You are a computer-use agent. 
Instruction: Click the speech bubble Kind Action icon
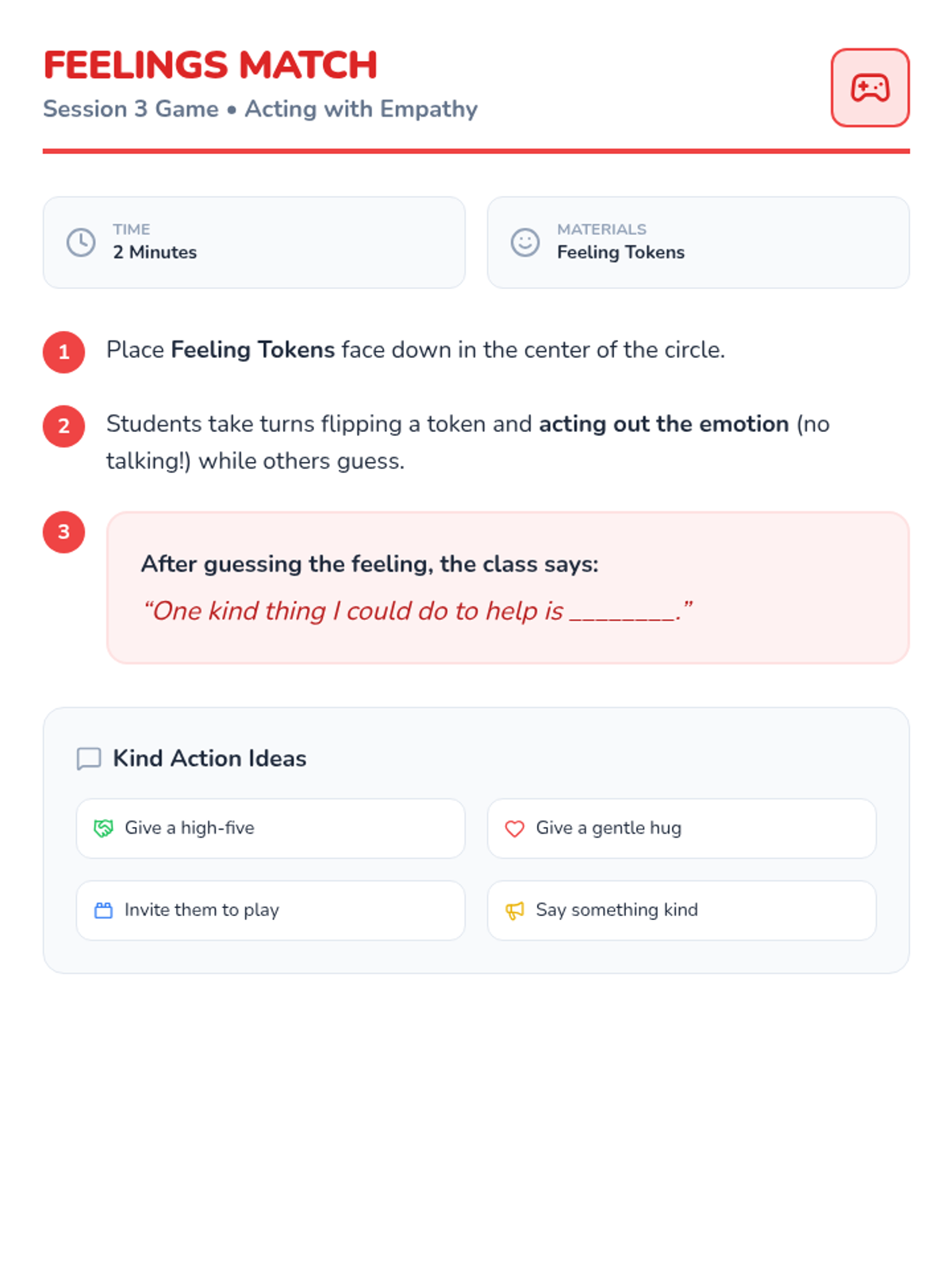tap(89, 759)
